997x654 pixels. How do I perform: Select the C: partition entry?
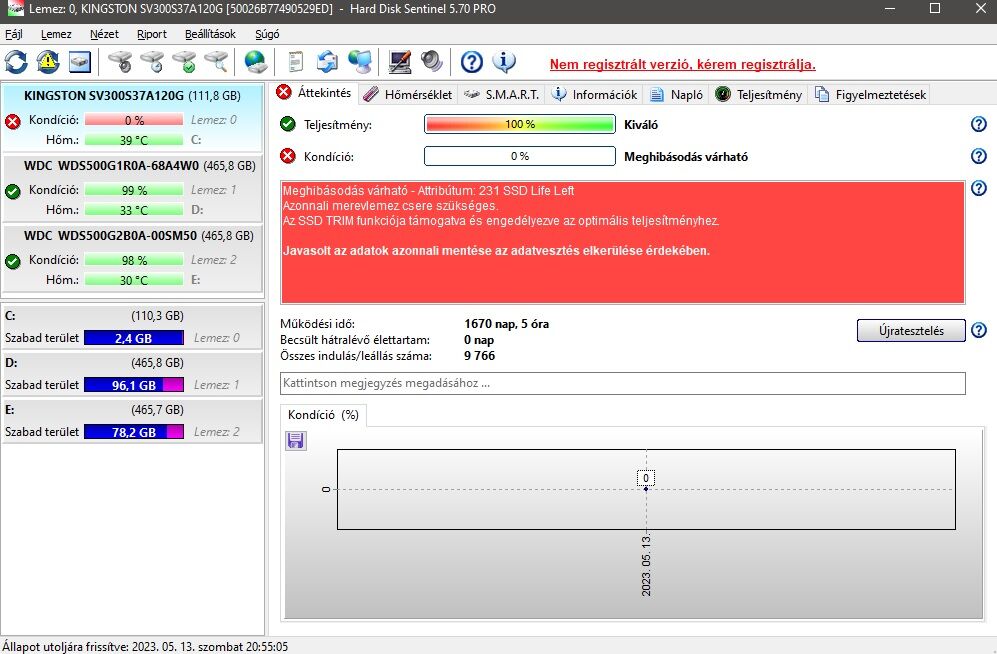pos(132,327)
